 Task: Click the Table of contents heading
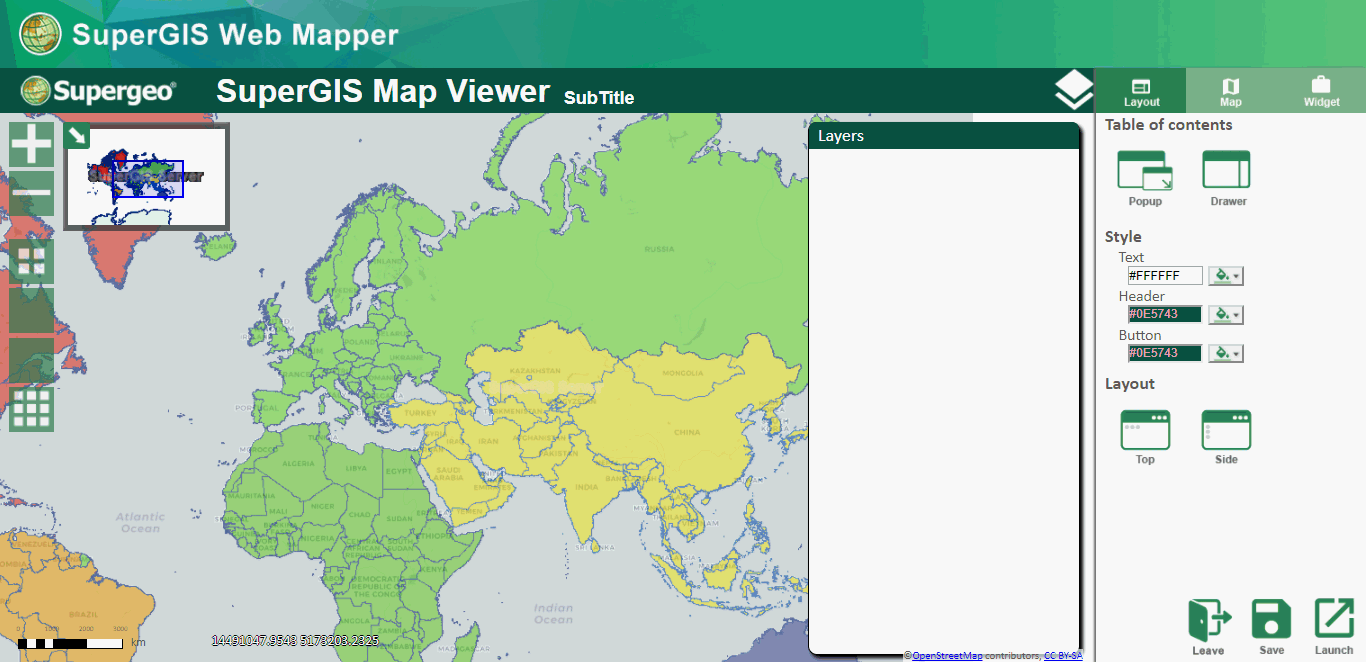point(1168,125)
